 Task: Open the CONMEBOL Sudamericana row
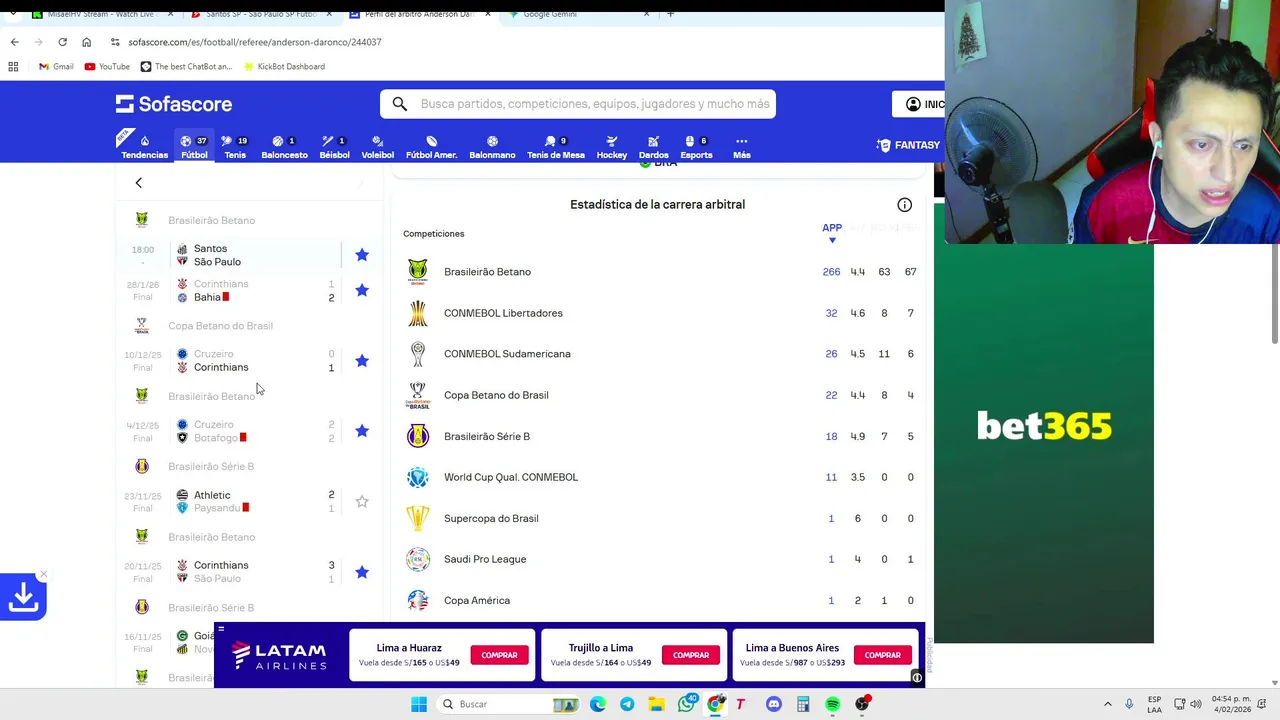tap(660, 354)
